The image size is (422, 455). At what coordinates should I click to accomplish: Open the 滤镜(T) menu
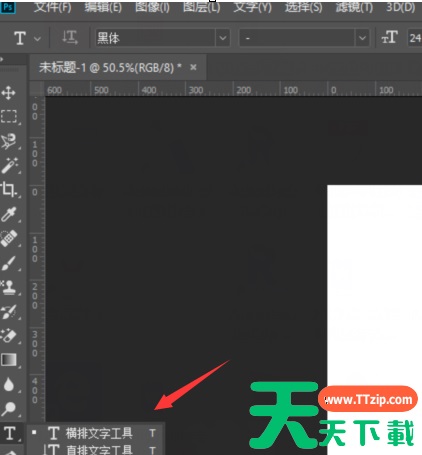354,7
